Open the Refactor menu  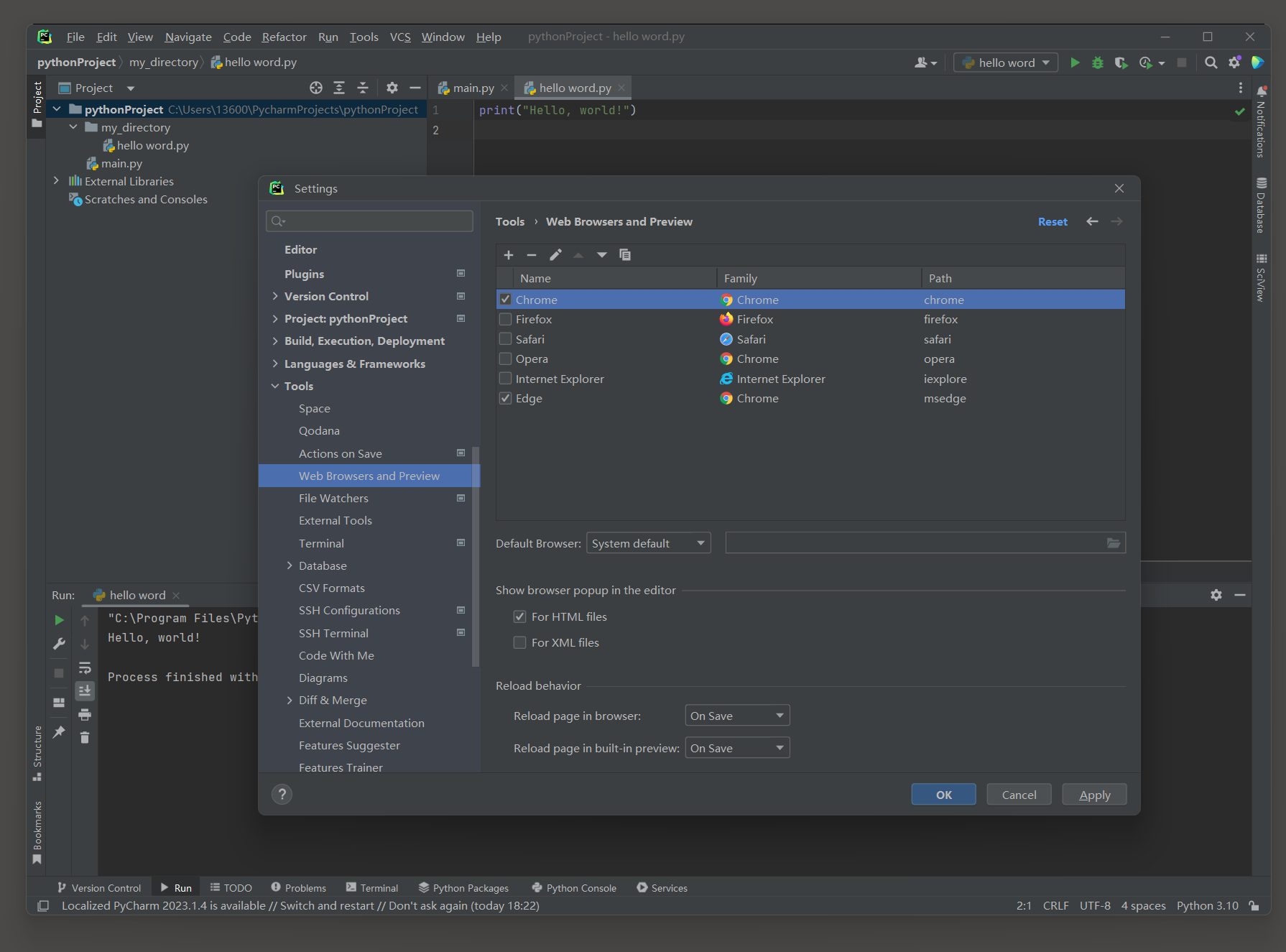tap(284, 37)
